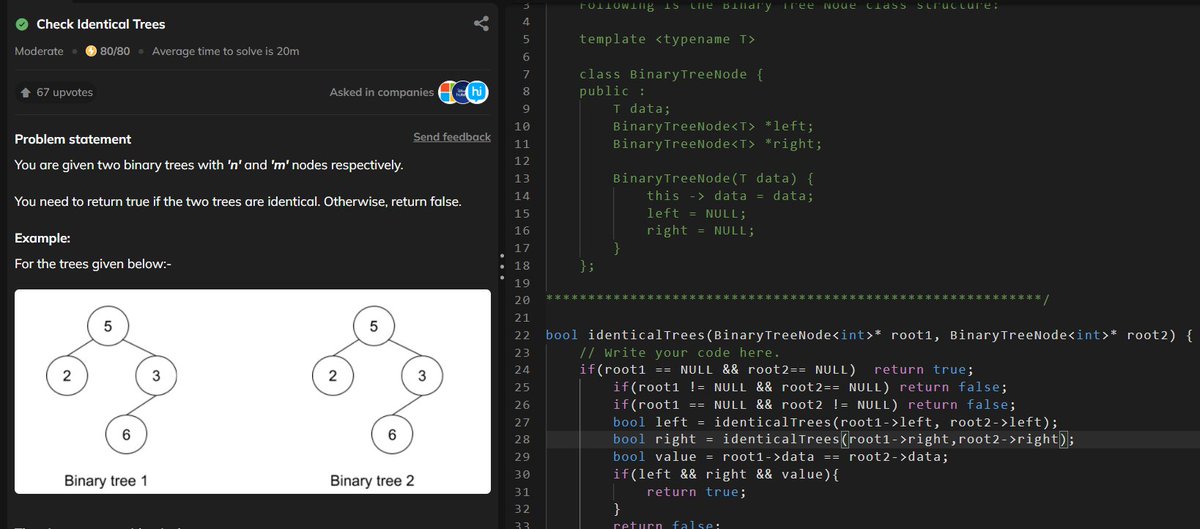Open the company logos group
This screenshot has height=529, width=1200.
[463, 92]
